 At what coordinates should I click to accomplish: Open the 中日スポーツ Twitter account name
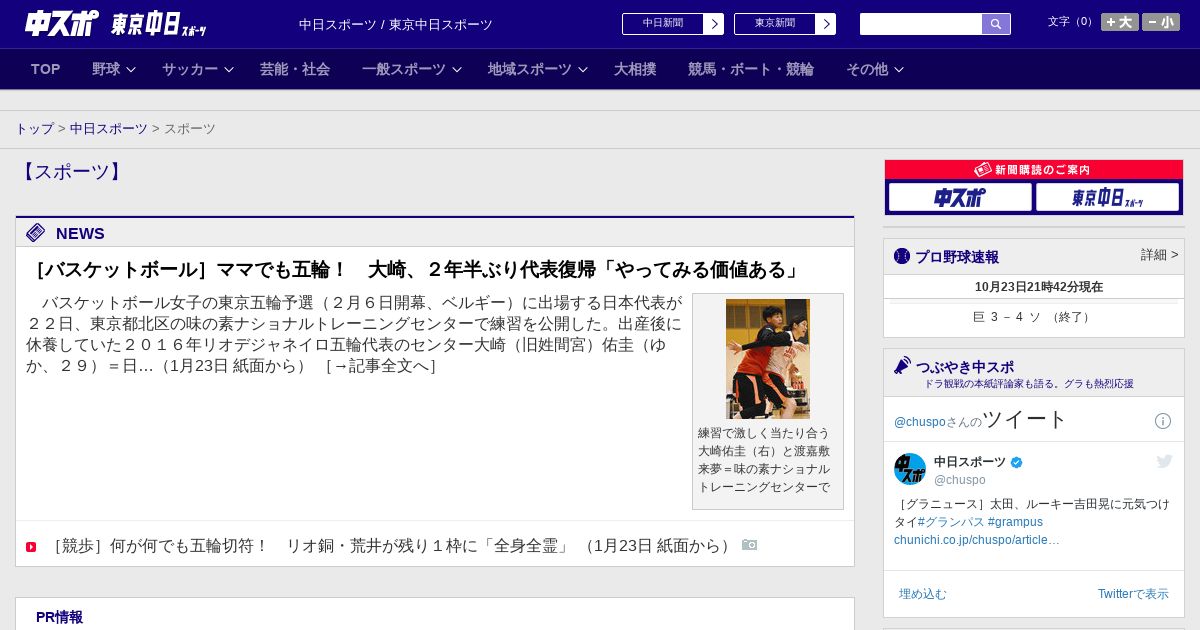970,462
